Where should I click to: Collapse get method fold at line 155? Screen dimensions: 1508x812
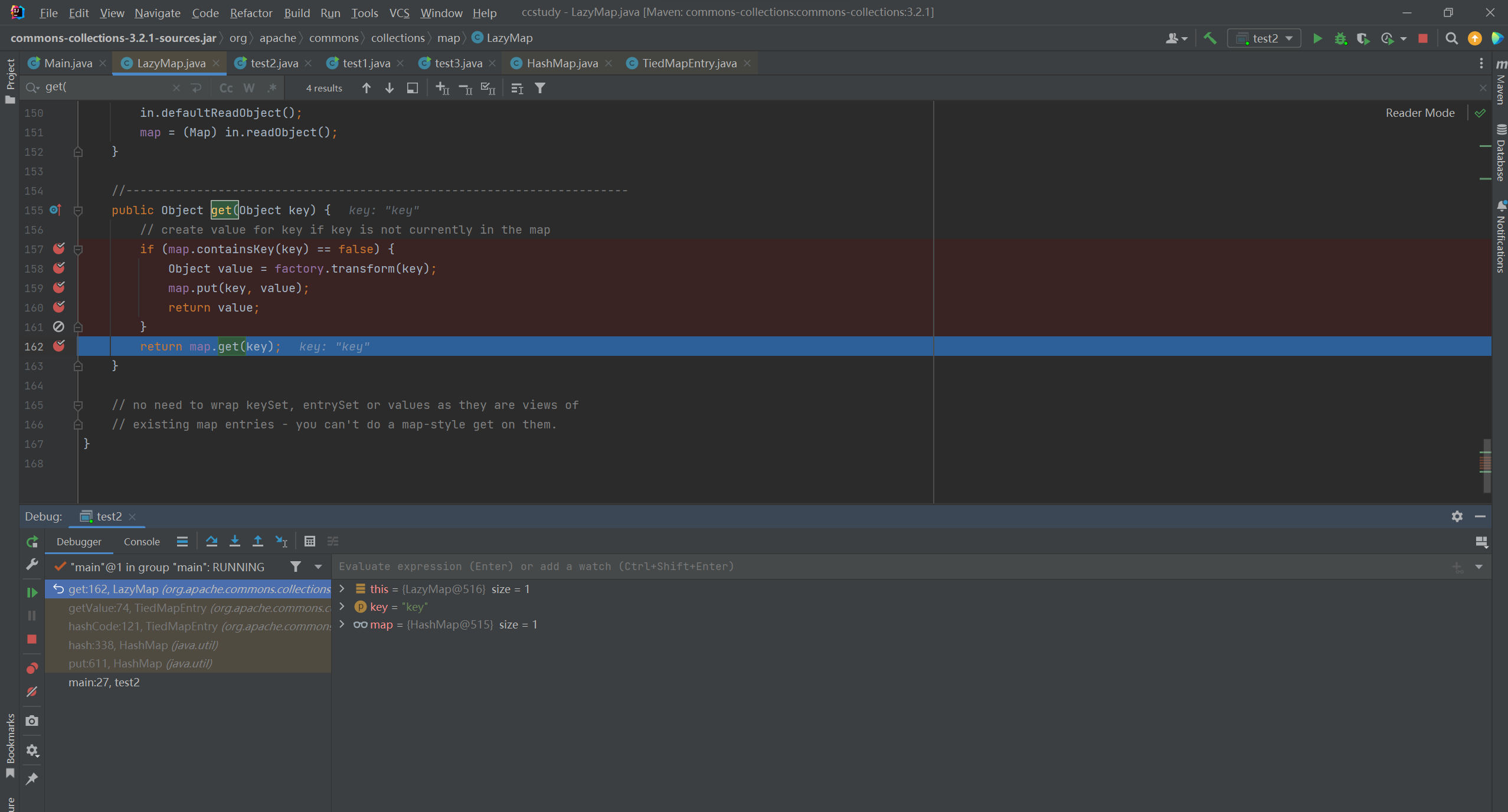[x=78, y=210]
